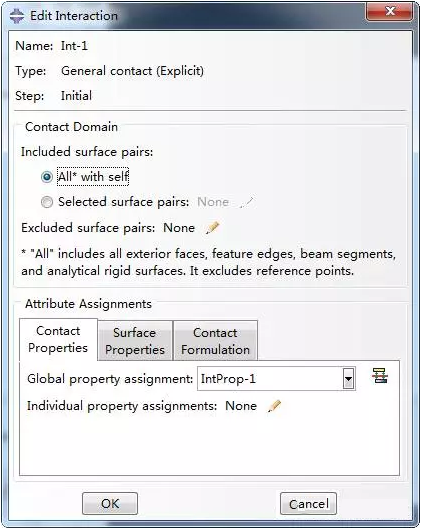This screenshot has height=529, width=422.
Task: Click the Cancel button
Action: tap(308, 504)
